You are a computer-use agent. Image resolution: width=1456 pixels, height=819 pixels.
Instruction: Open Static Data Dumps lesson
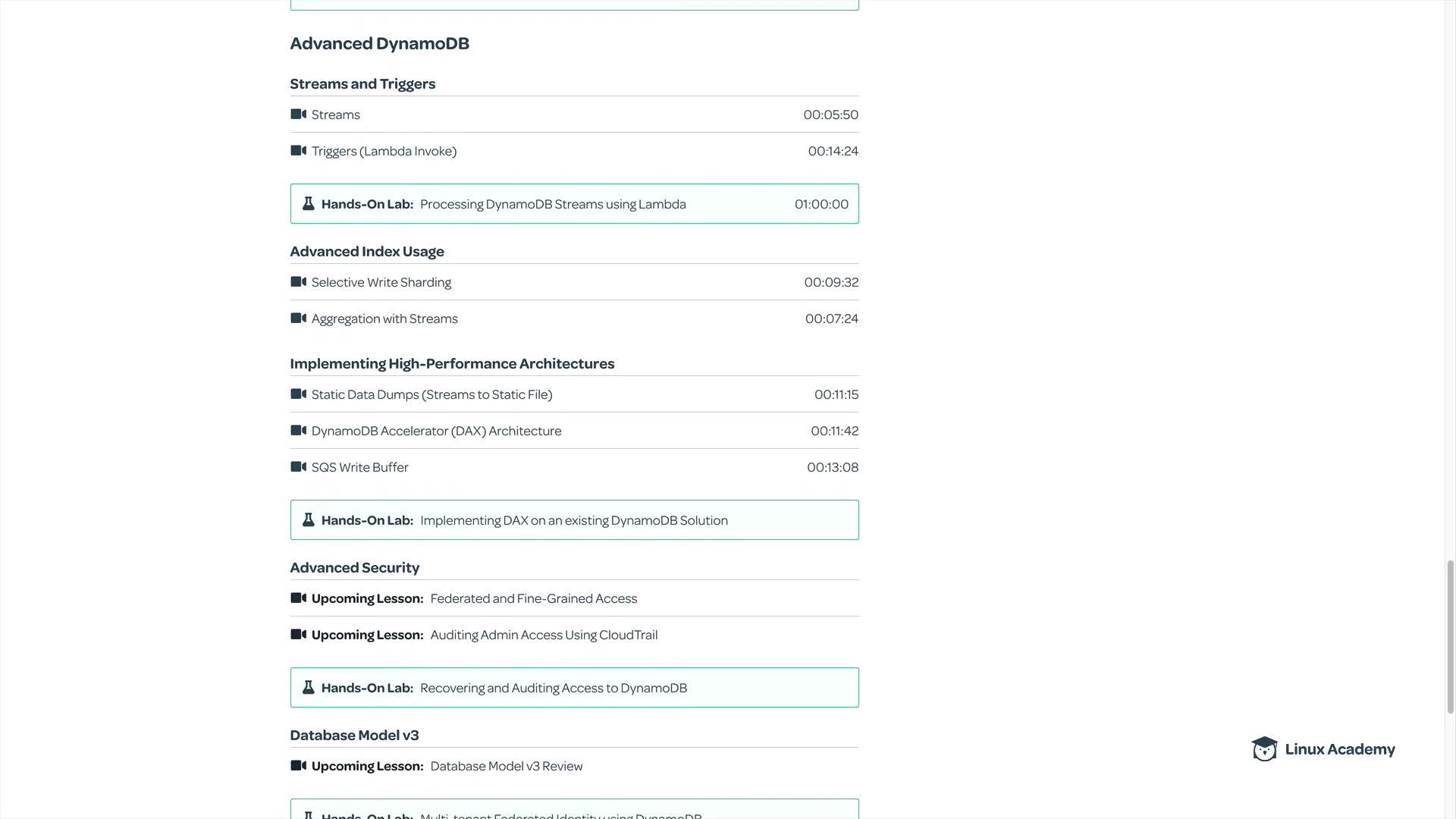(431, 394)
